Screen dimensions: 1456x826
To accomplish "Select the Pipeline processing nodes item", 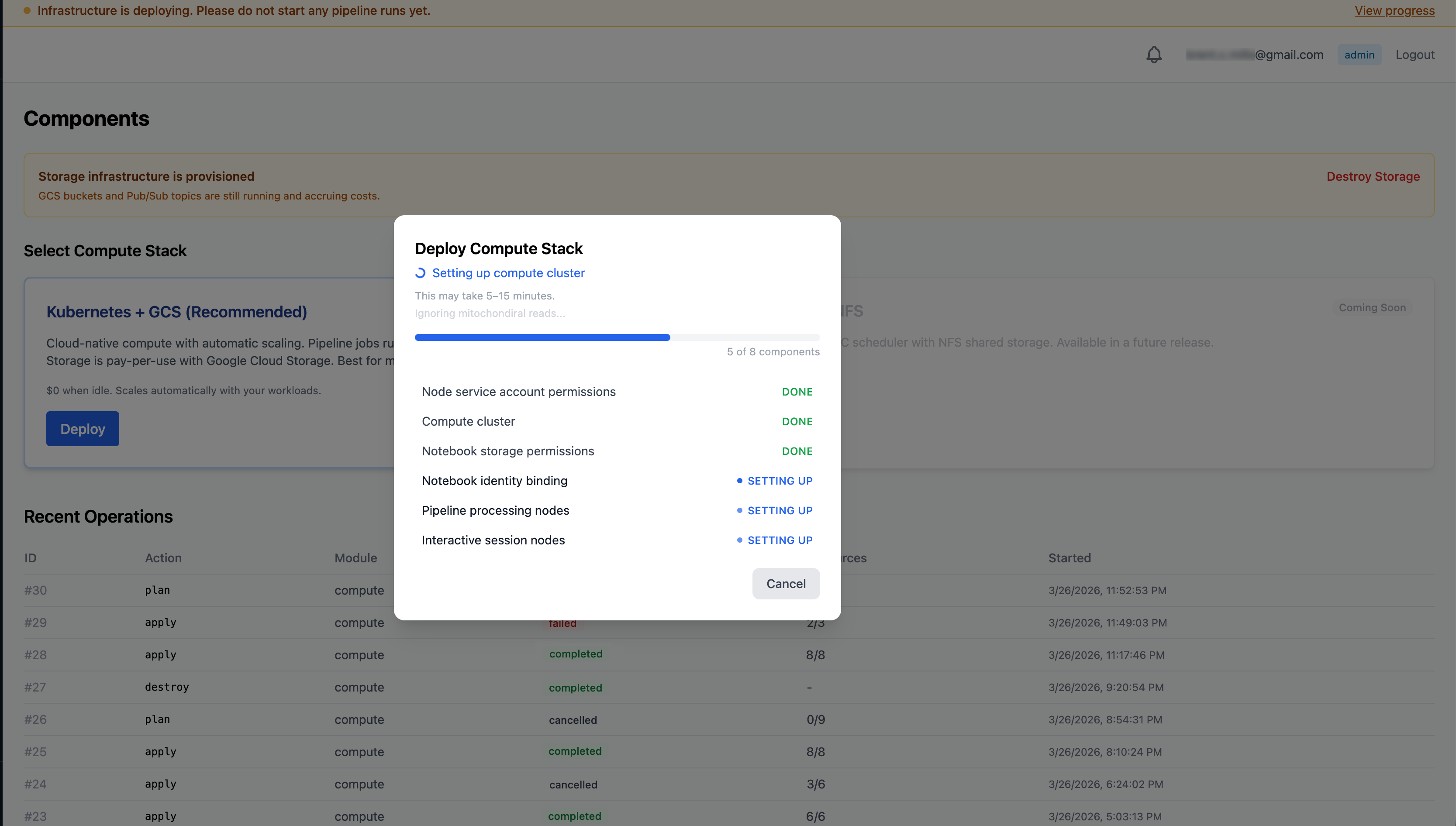I will tap(618, 511).
